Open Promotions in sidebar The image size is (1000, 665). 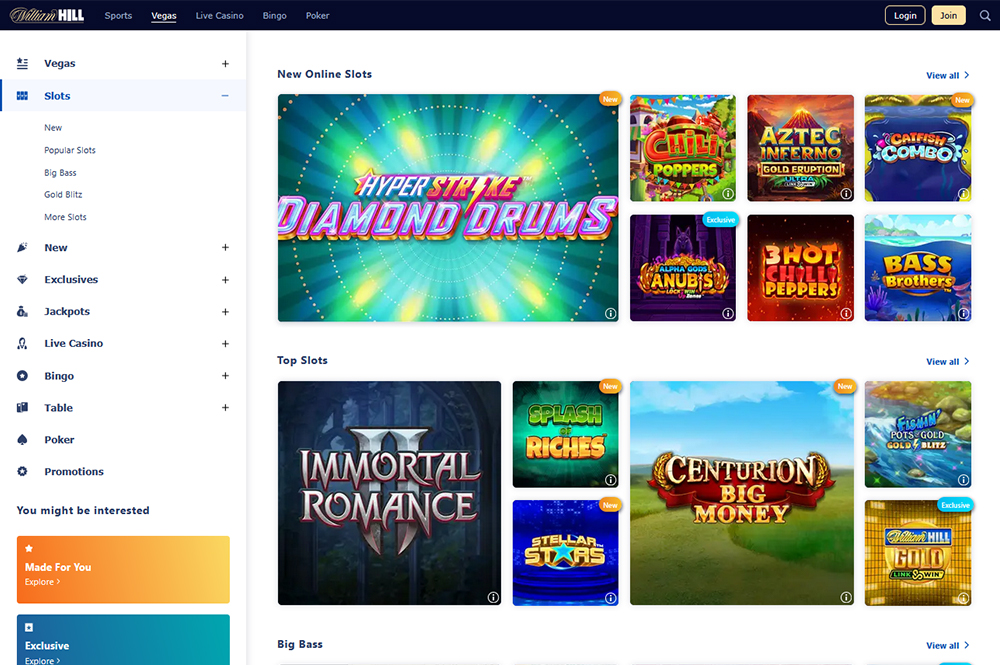pos(73,471)
